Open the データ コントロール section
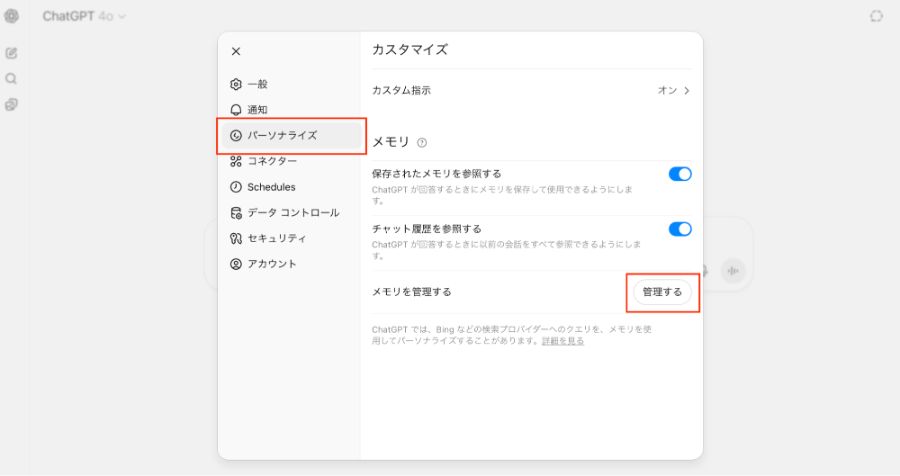This screenshot has height=476, width=900. [292, 213]
